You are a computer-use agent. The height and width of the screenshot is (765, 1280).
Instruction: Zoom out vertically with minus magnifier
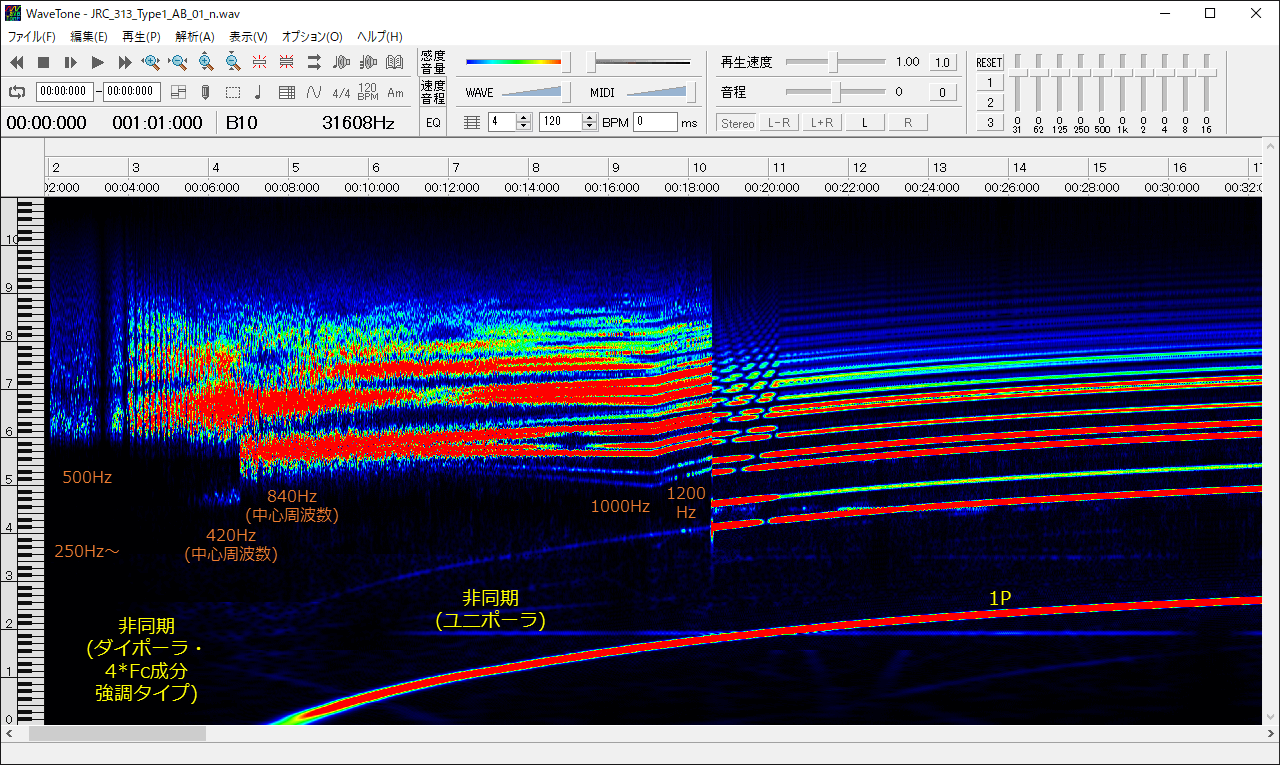(233, 62)
